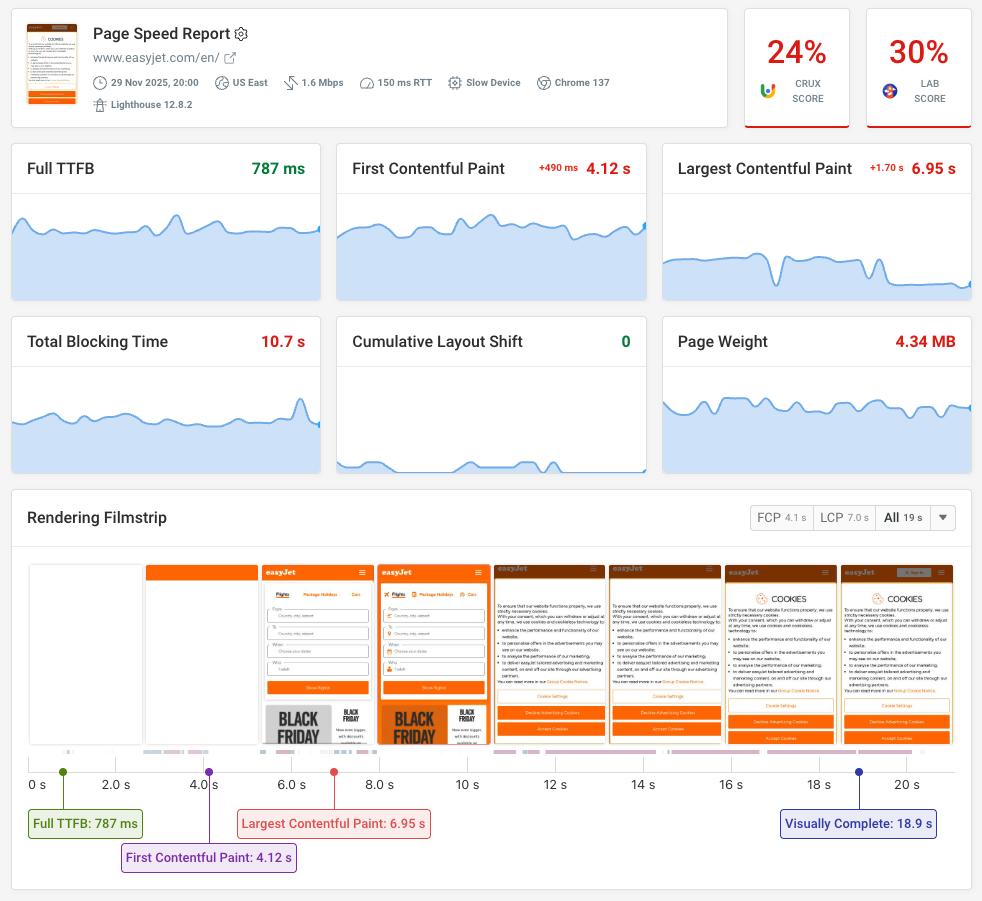Open the www.easyjet.com/en/ link

(155, 58)
